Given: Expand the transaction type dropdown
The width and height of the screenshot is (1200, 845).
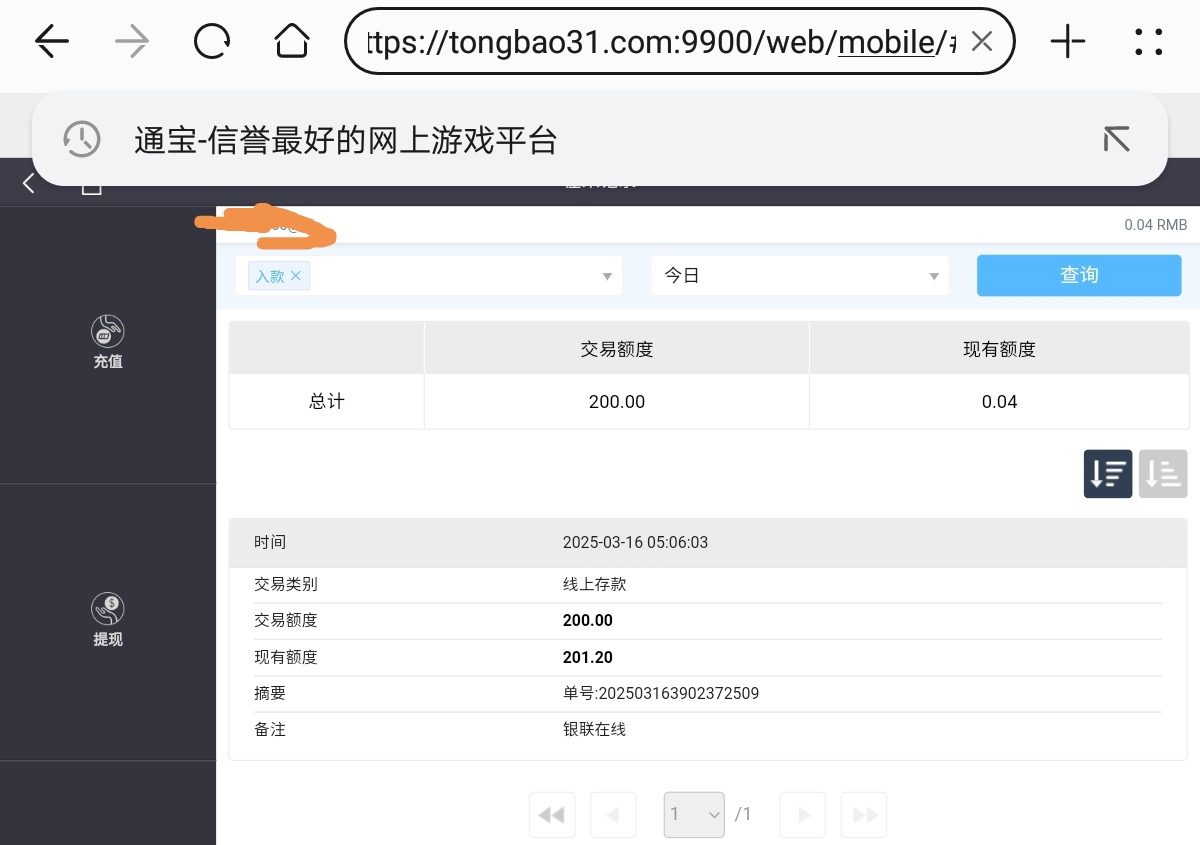Looking at the screenshot, I should [606, 276].
